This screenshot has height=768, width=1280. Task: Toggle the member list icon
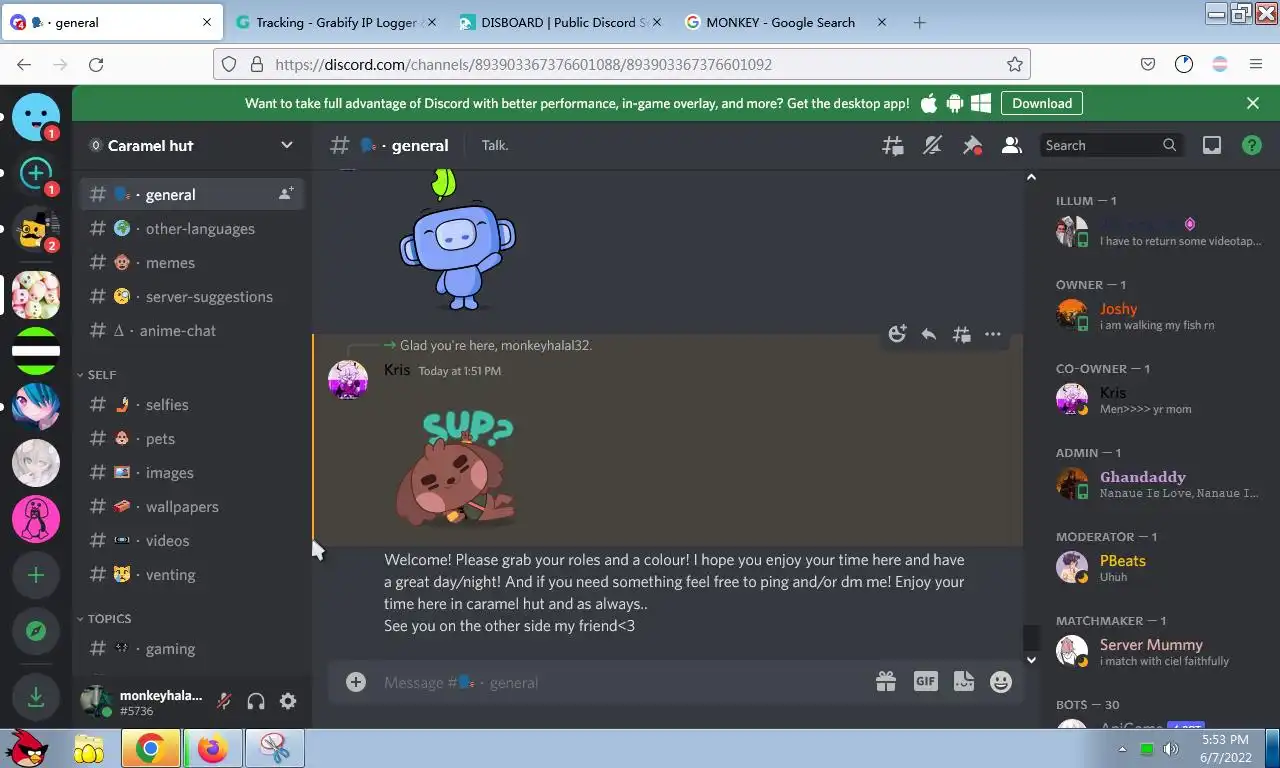(1011, 146)
